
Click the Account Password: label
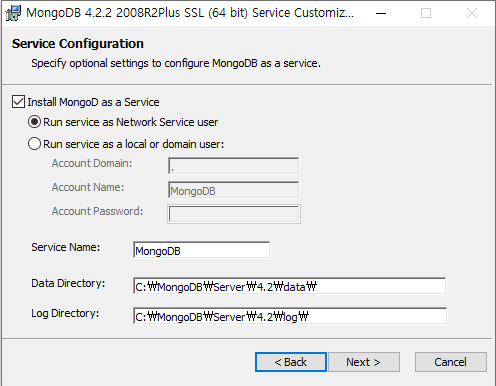pos(97,211)
